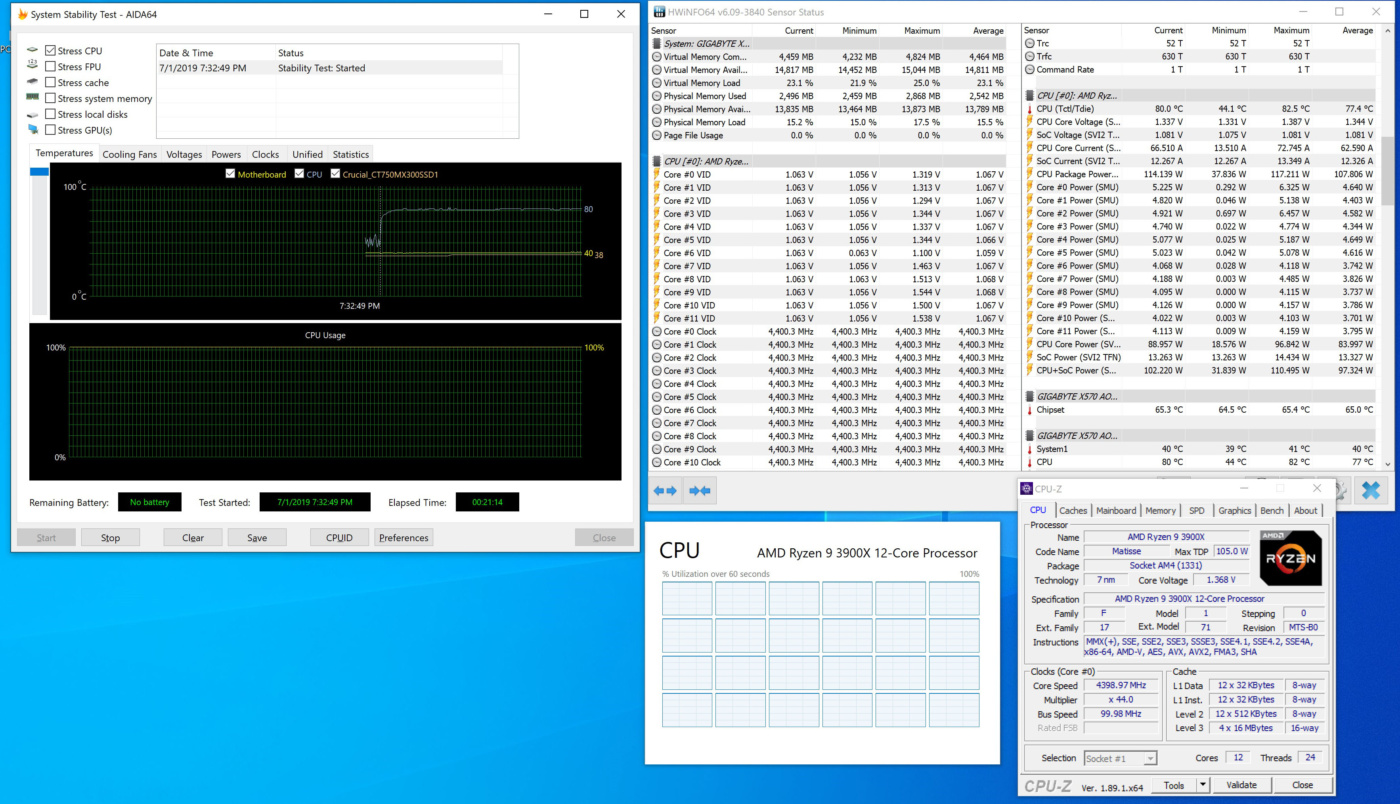
Task: Click clock icon of Core #5 Clock row
Action: 656,397
